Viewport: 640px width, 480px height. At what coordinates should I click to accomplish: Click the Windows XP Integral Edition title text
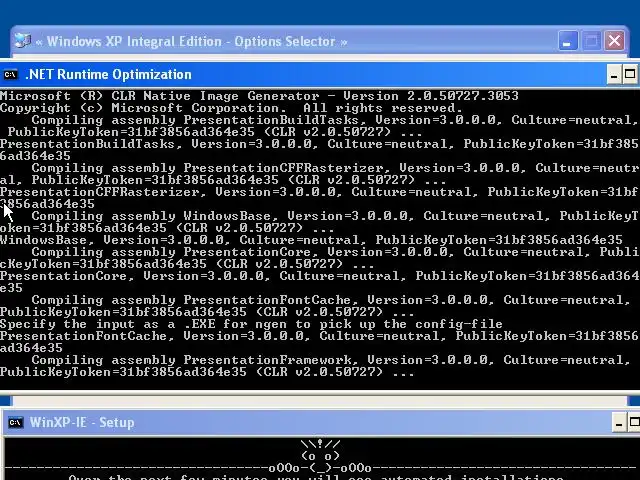click(x=191, y=41)
